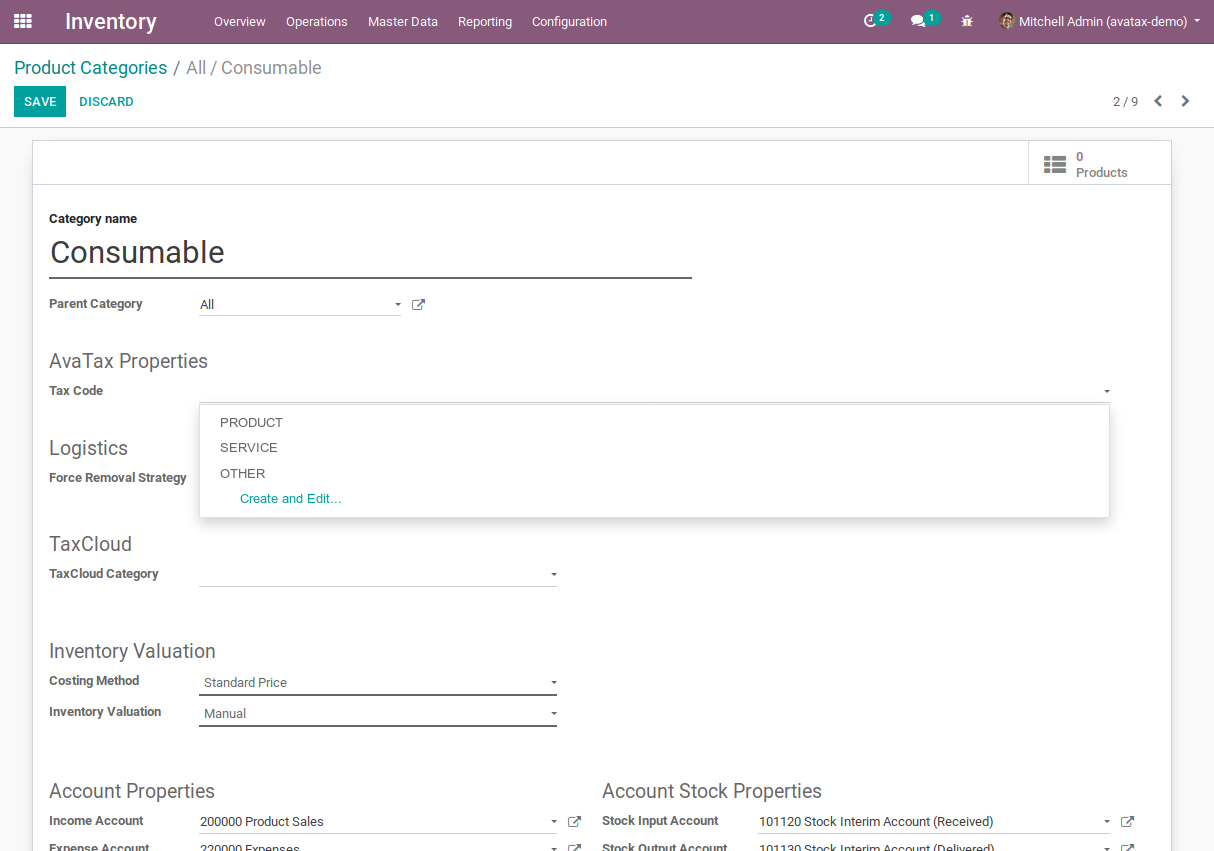Screen dimensions: 1214x851
Task: Open the Costing Method dropdown
Action: pyautogui.click(x=378, y=683)
